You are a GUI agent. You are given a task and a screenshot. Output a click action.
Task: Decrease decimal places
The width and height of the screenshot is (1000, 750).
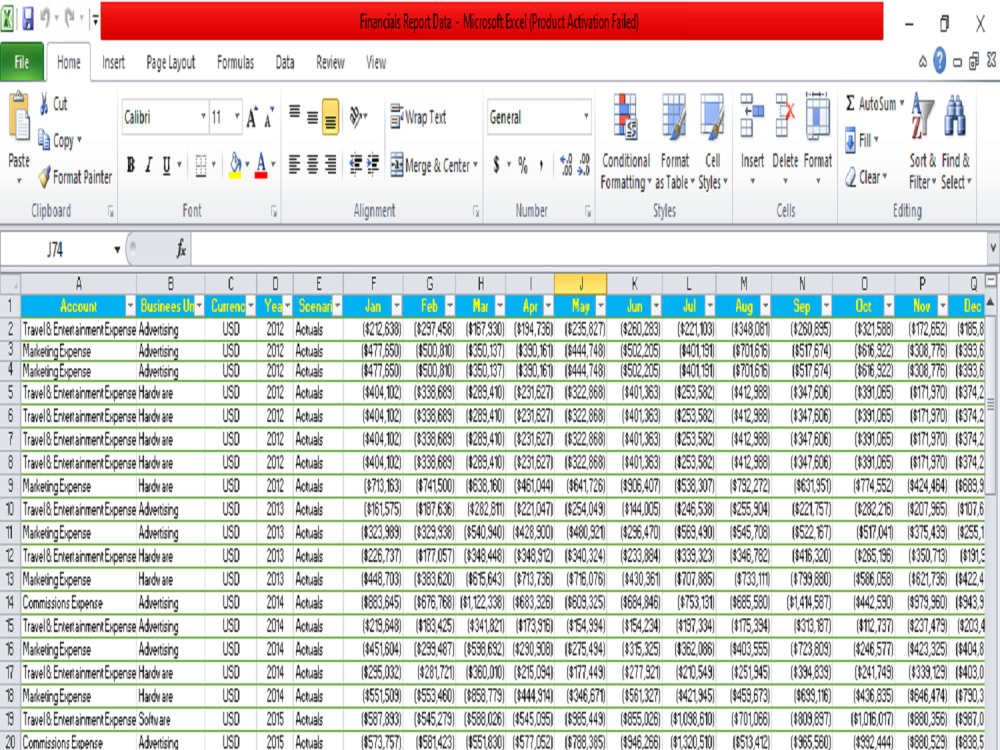click(584, 165)
